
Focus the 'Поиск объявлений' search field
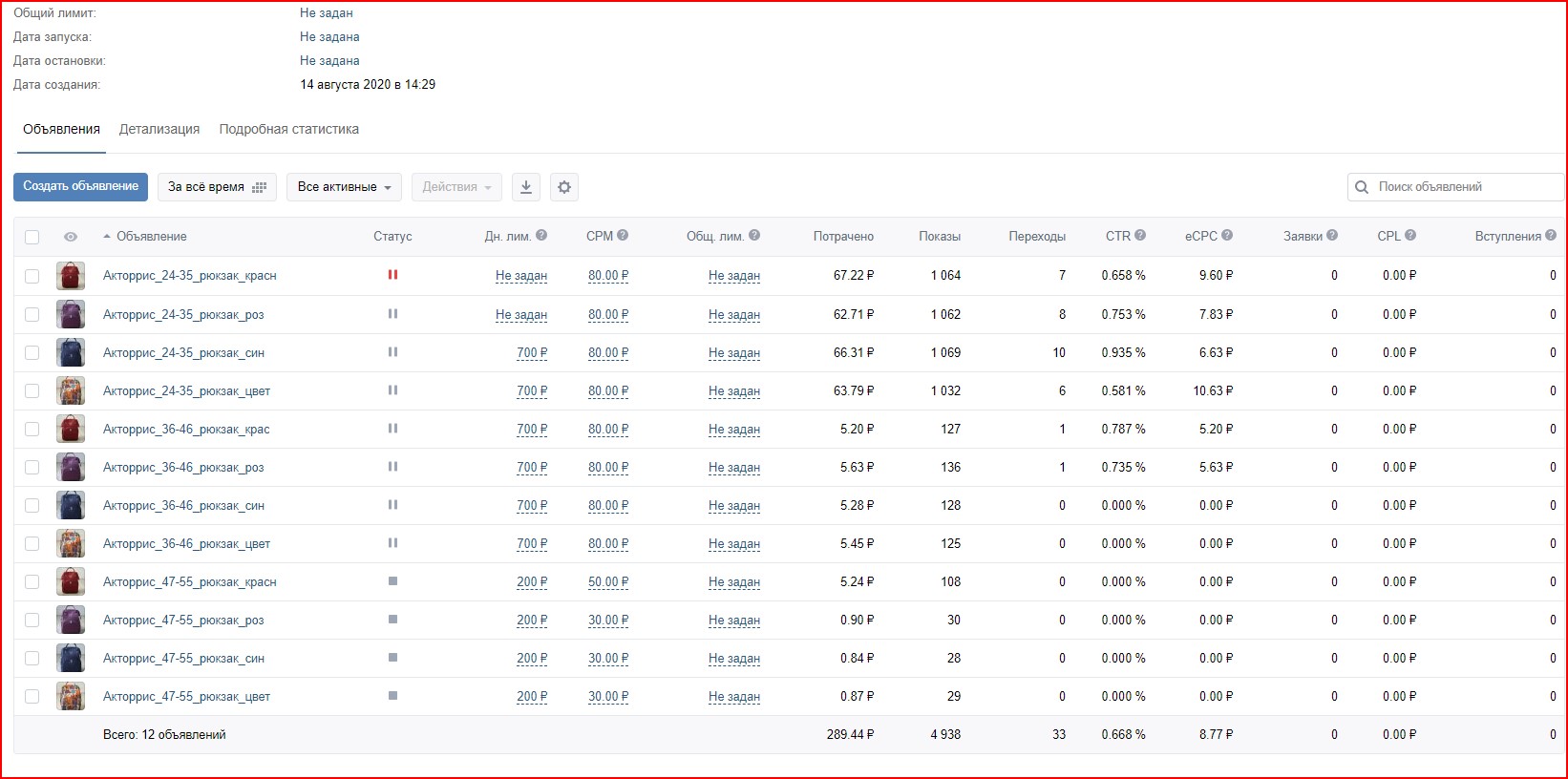click(1464, 187)
